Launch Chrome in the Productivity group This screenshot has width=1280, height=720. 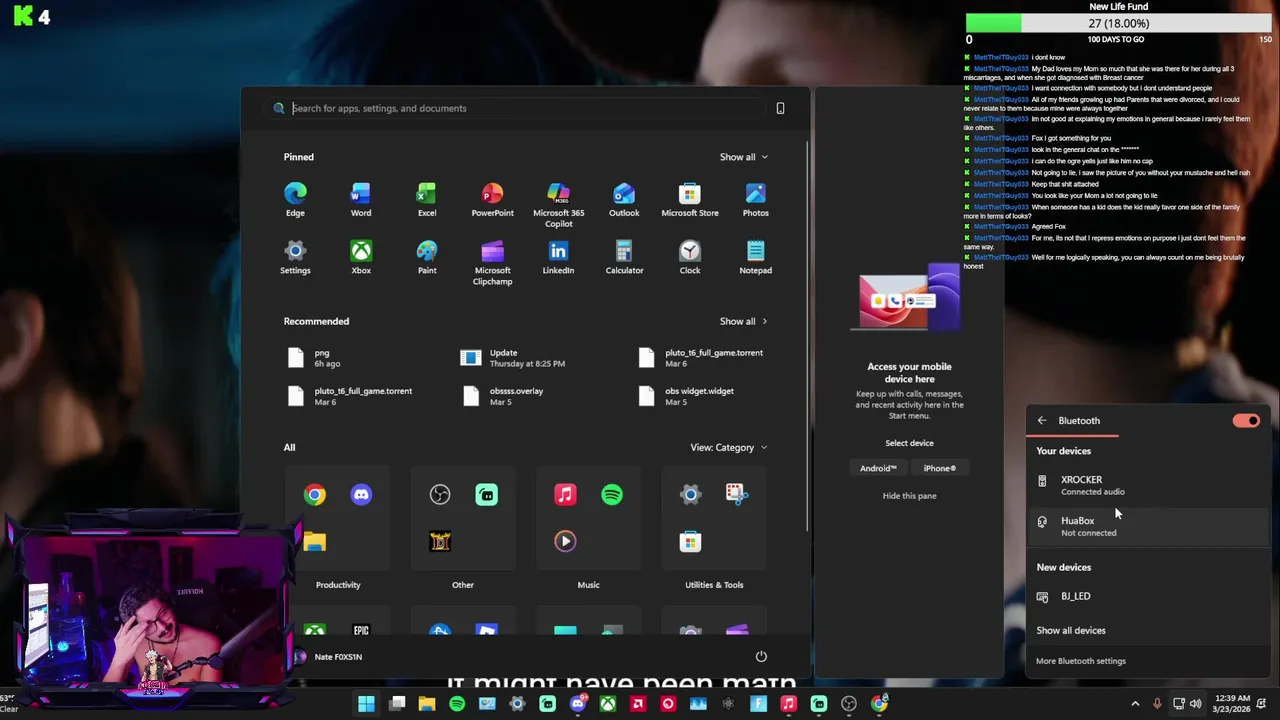[315, 495]
